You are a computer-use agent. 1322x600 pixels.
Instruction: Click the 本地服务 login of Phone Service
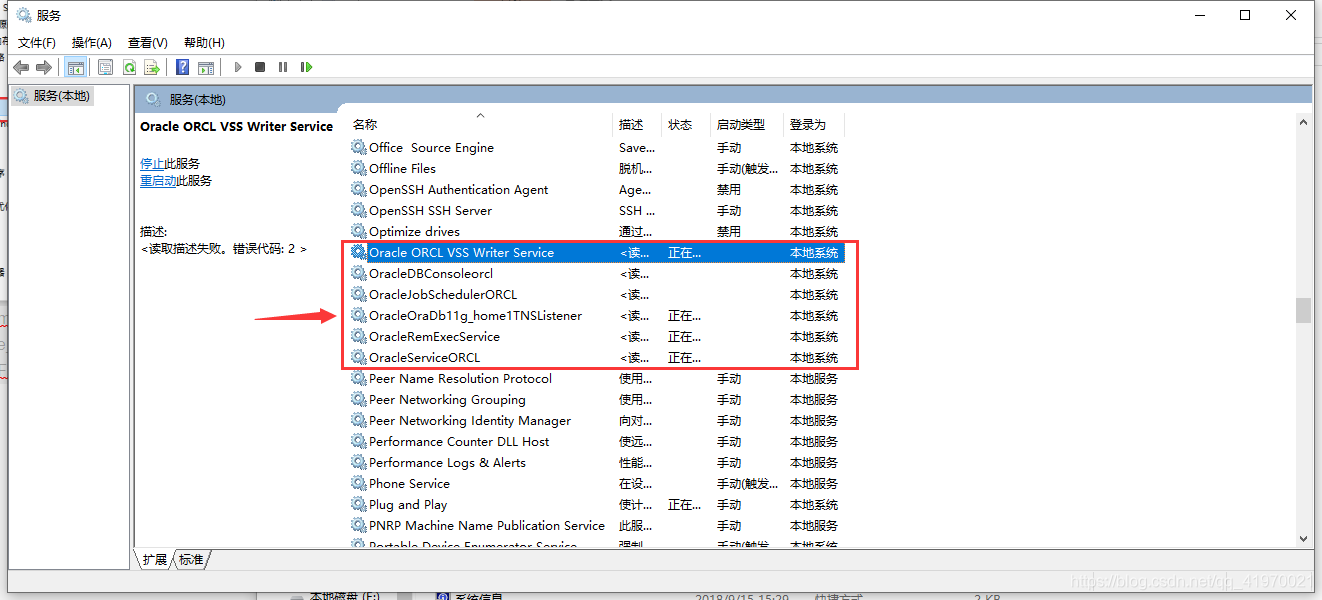pos(814,483)
